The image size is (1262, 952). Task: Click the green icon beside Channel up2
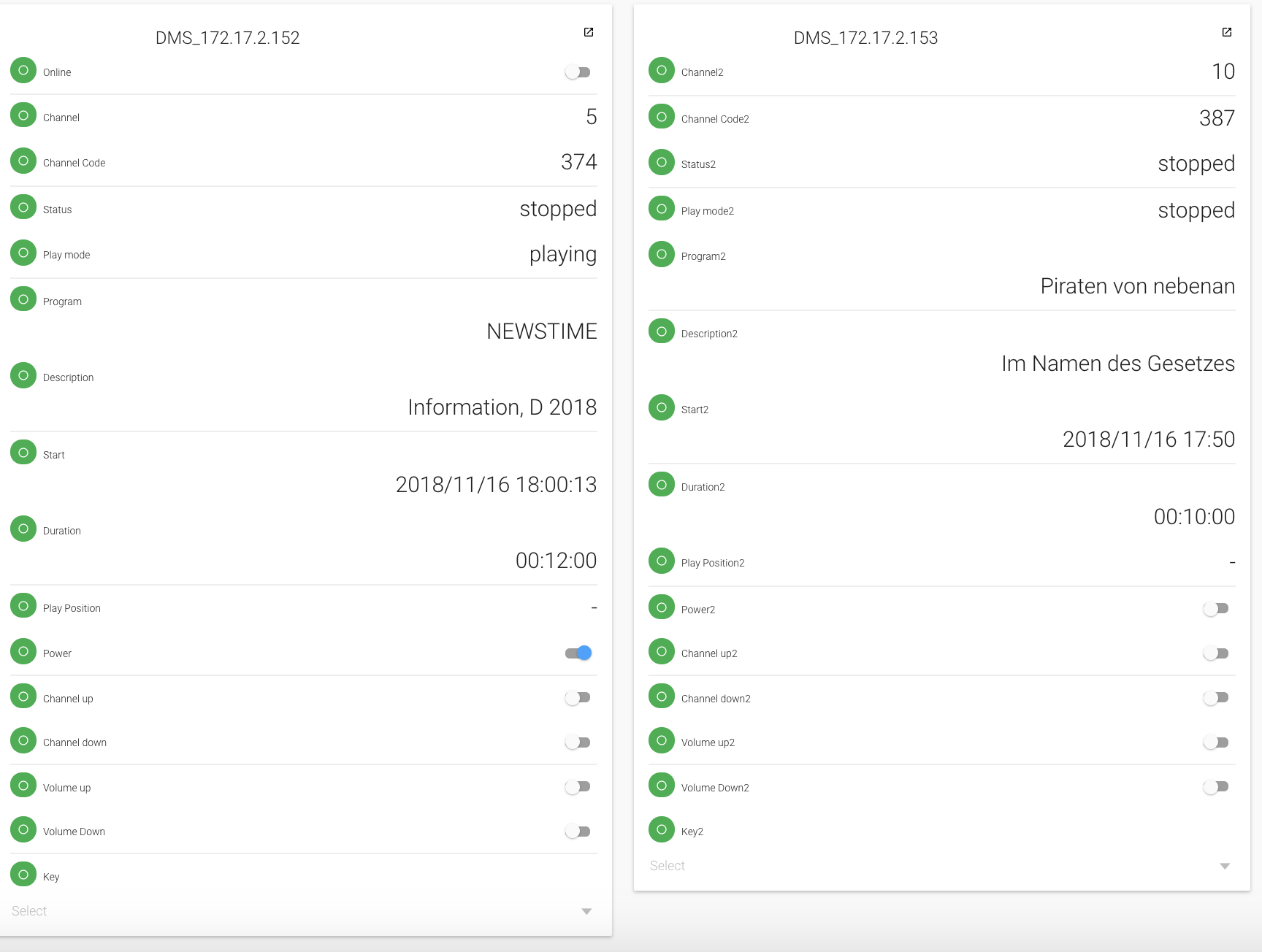click(662, 652)
